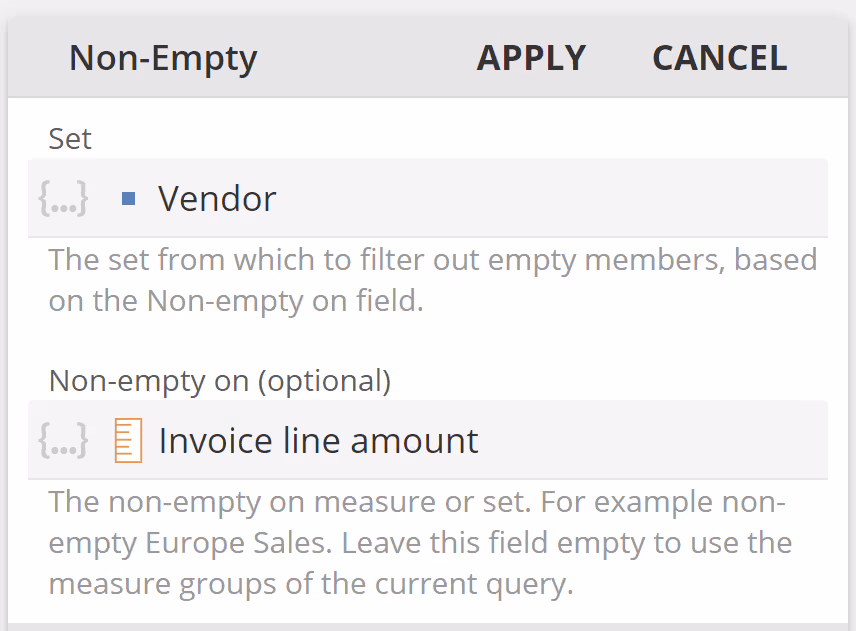Open the braces icon beside Invoice line amount
The width and height of the screenshot is (856, 631).
pyautogui.click(x=63, y=440)
